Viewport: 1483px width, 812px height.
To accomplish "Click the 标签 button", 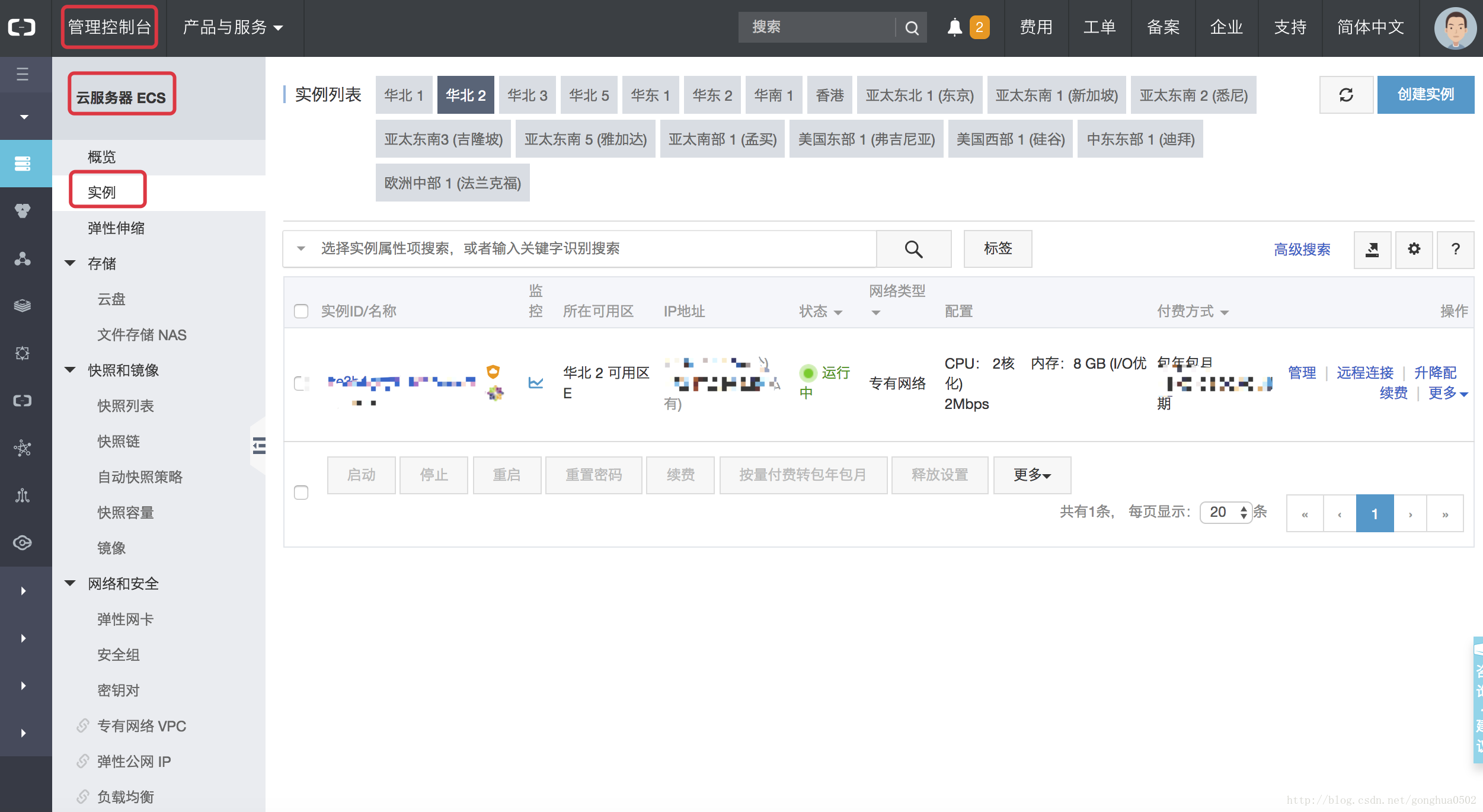I will coord(998,249).
